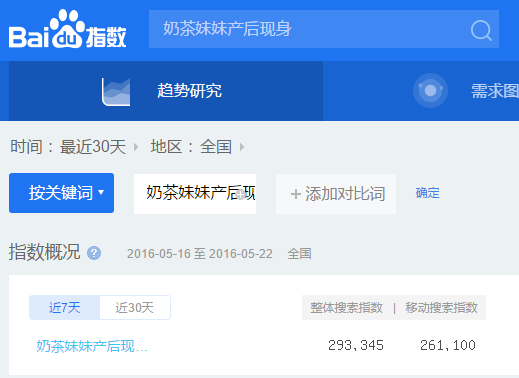
Task: Click the mobile index value 261,100
Action: pyautogui.click(x=448, y=345)
